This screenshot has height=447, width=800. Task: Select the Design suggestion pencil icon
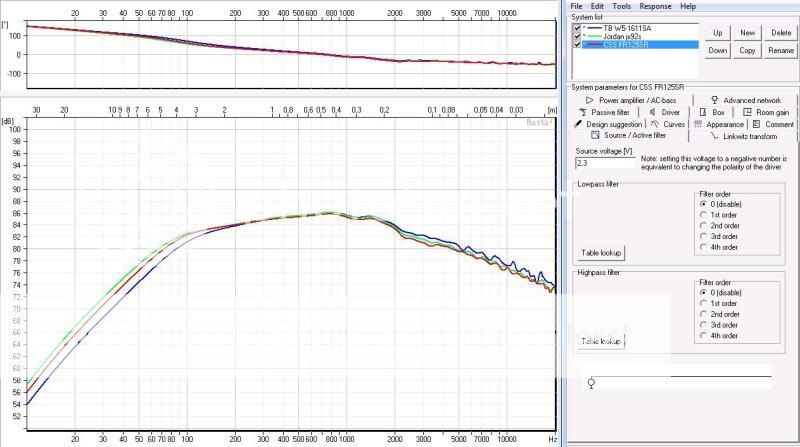(x=579, y=124)
